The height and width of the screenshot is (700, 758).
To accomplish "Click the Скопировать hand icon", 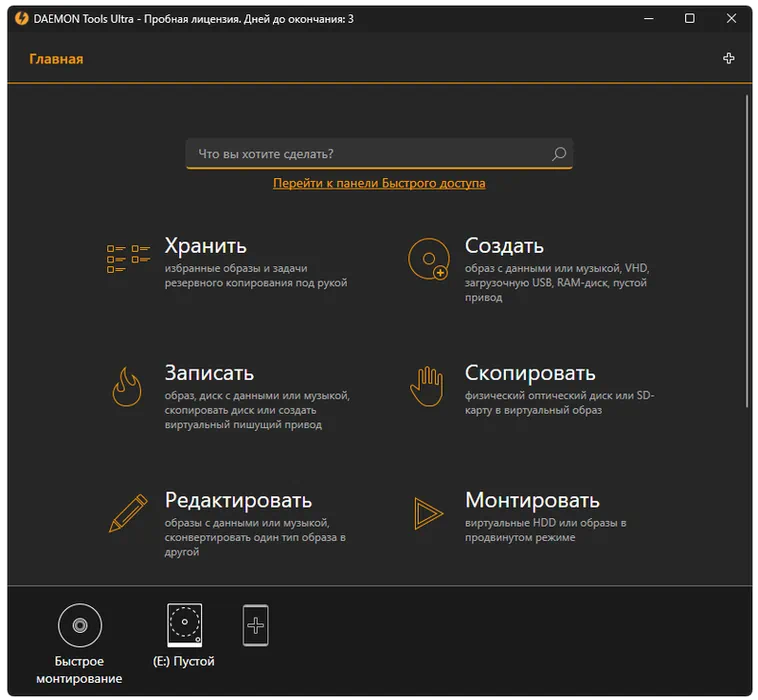I will [x=427, y=386].
